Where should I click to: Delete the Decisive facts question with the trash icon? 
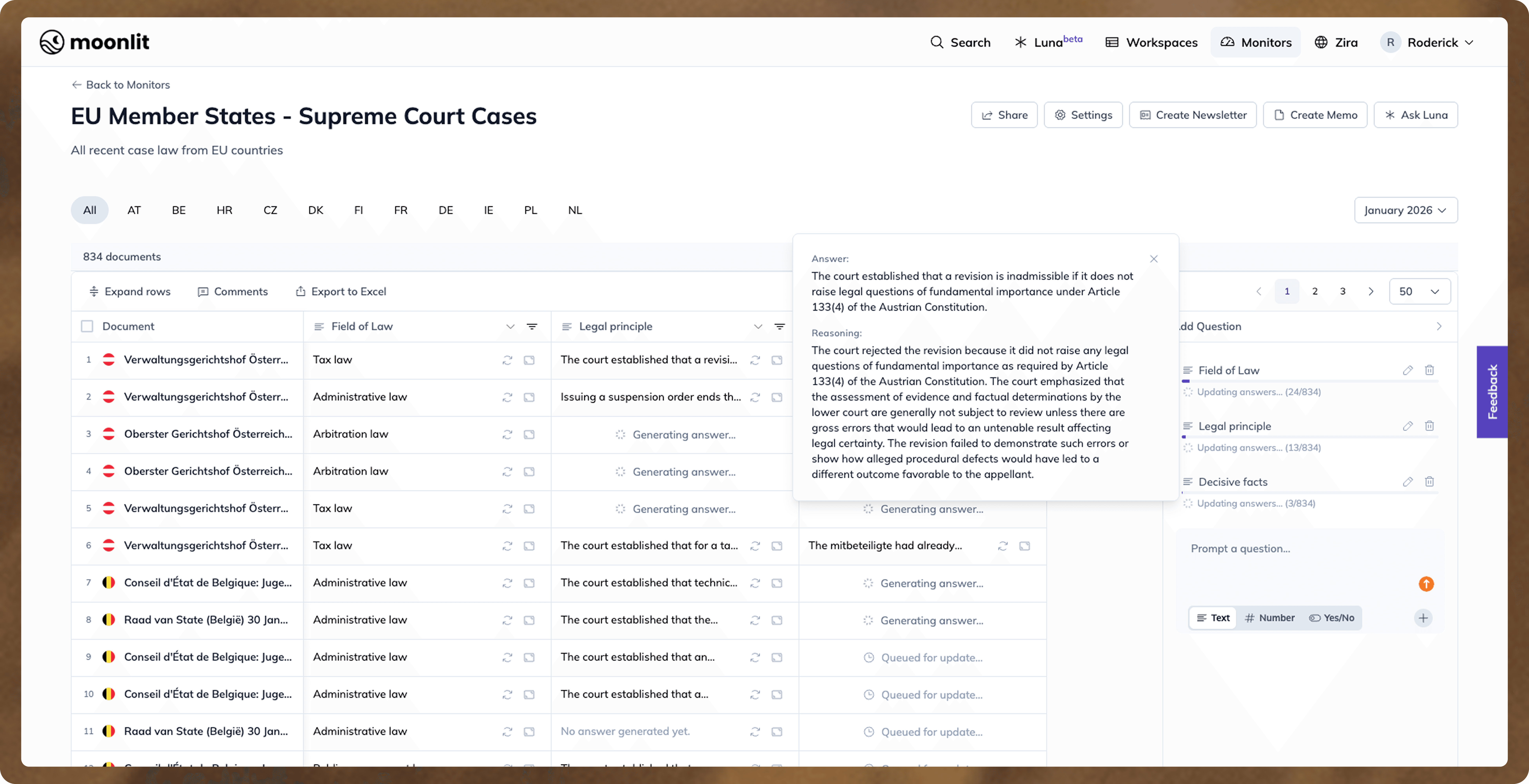point(1429,482)
